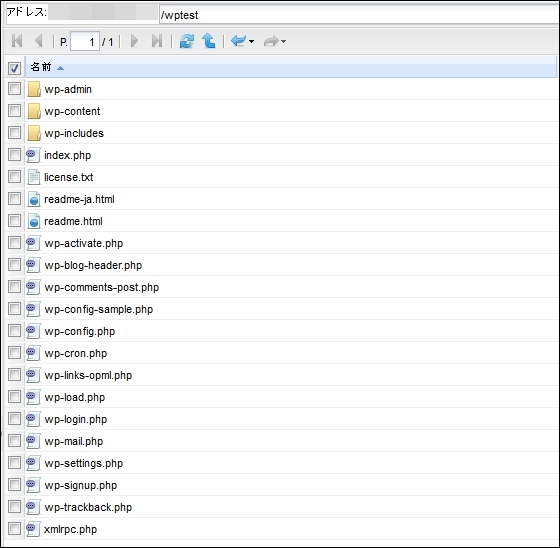
Task: Click the index.php file icon
Action: pos(33,155)
